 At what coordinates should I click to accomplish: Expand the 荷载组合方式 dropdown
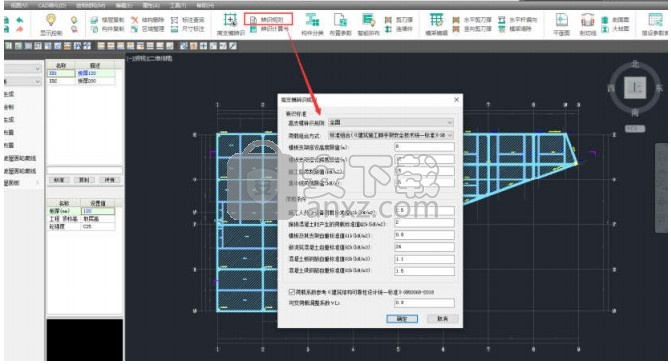click(x=391, y=135)
